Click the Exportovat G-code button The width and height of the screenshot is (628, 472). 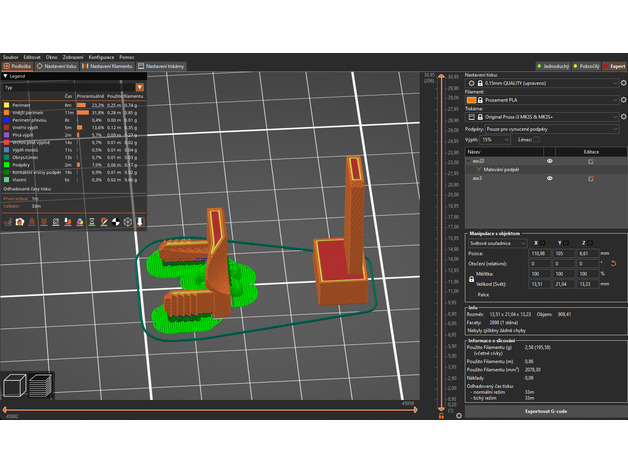point(548,411)
